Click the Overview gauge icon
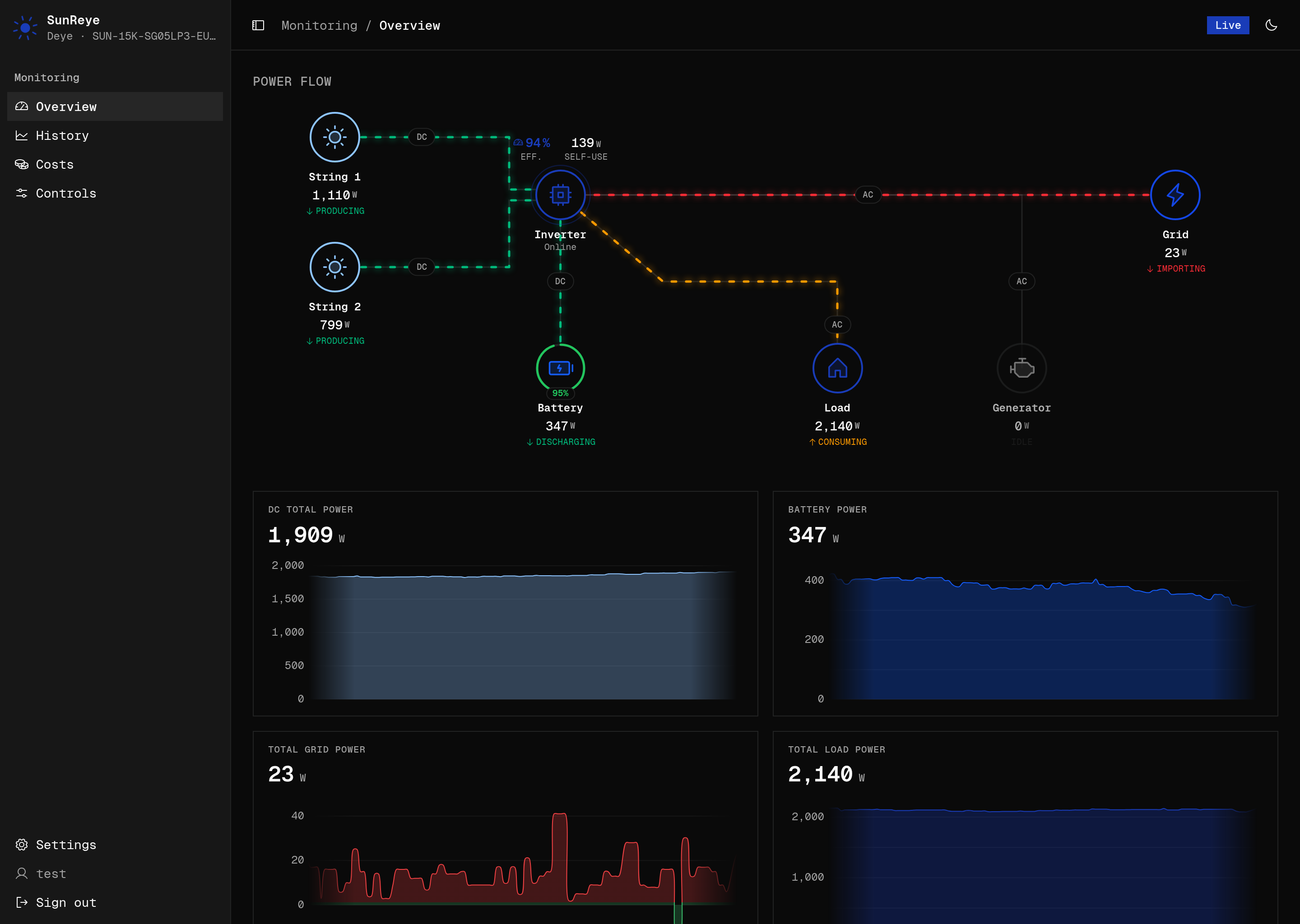Screen dimensions: 1300x924 click(x=22, y=106)
